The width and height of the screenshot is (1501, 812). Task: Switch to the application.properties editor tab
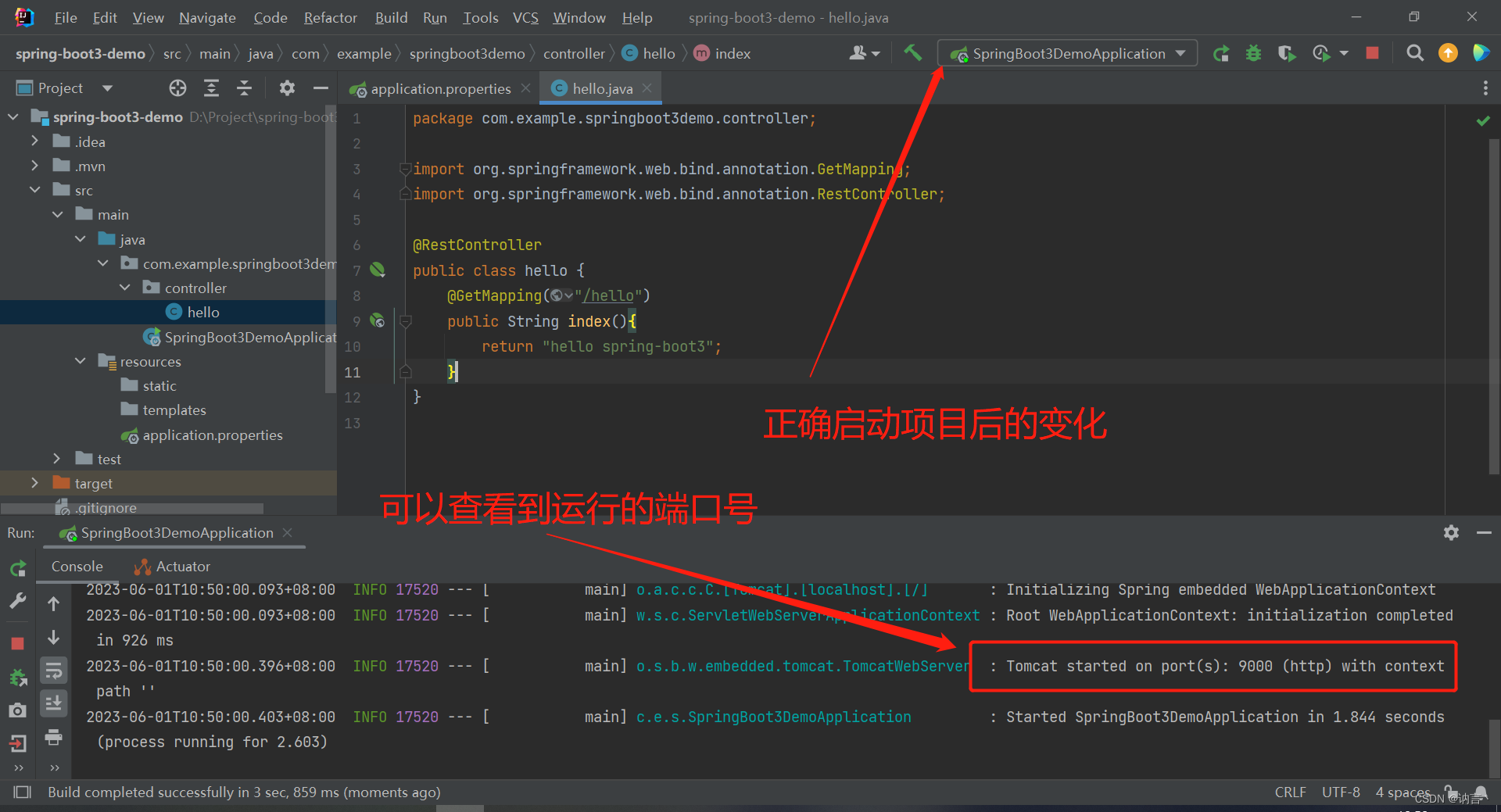tap(440, 89)
